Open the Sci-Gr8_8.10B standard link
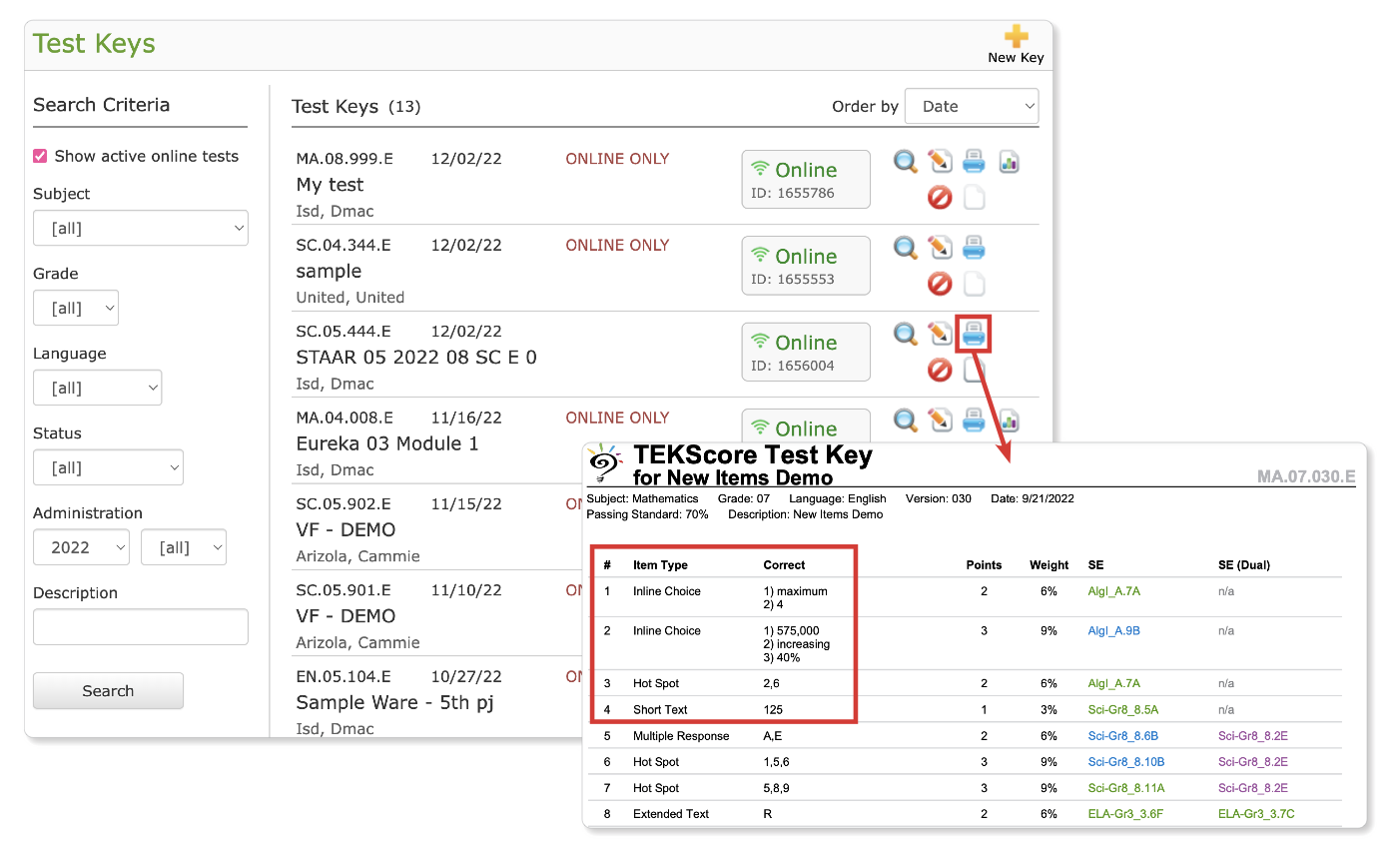 click(x=1125, y=762)
